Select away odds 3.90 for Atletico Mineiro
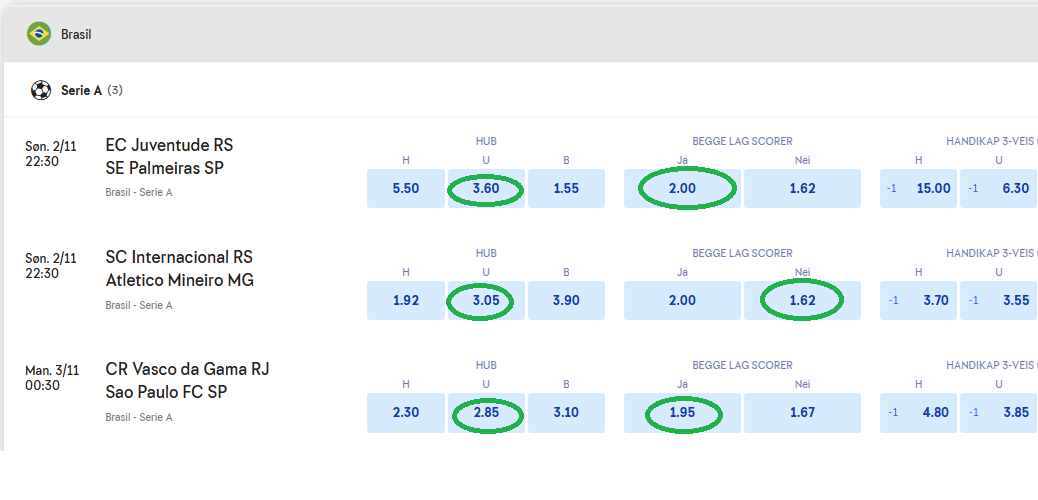Screen dimensions: 1038x500 [x=566, y=300]
